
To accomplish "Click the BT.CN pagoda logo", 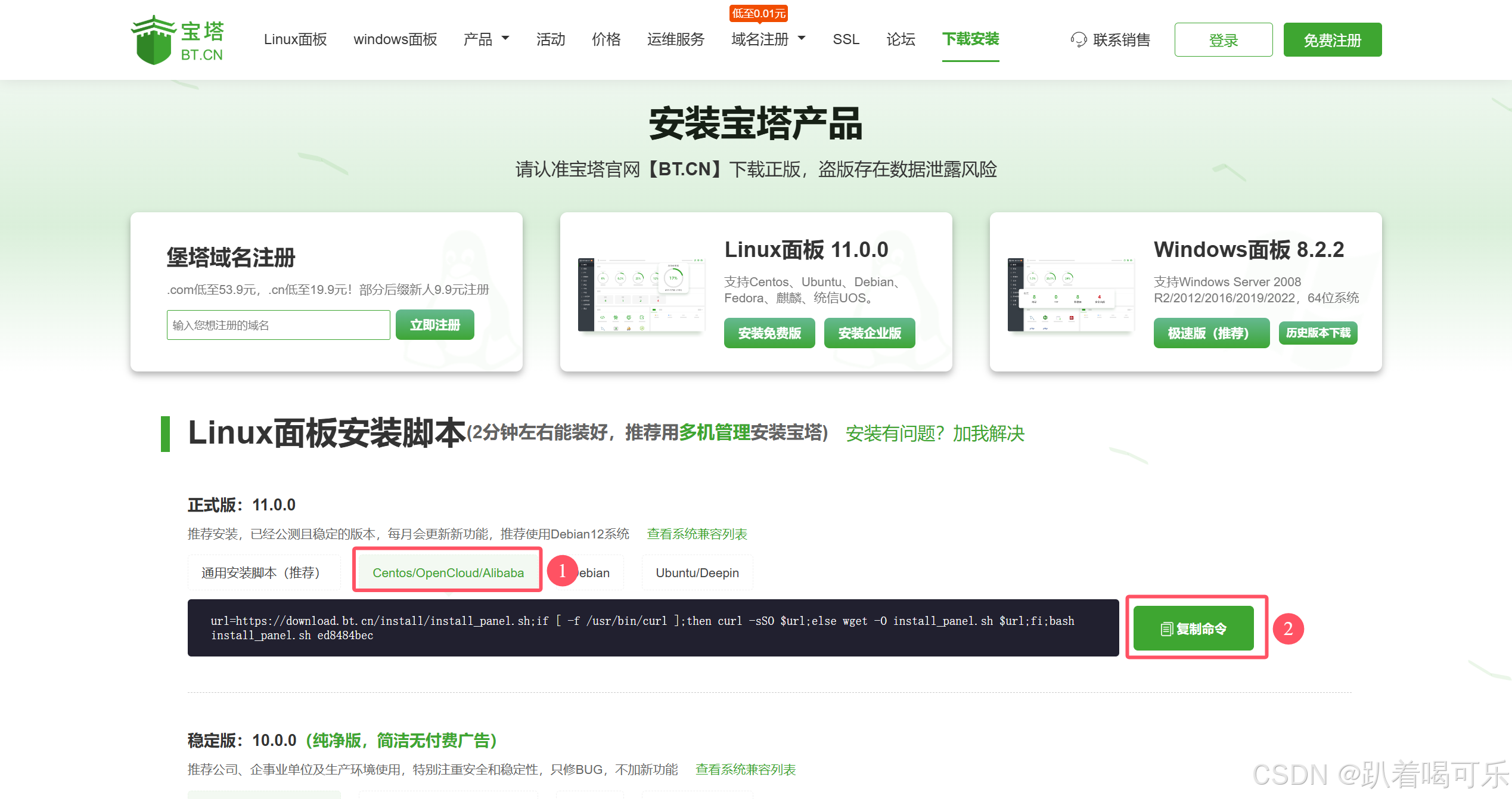I will pos(177,39).
